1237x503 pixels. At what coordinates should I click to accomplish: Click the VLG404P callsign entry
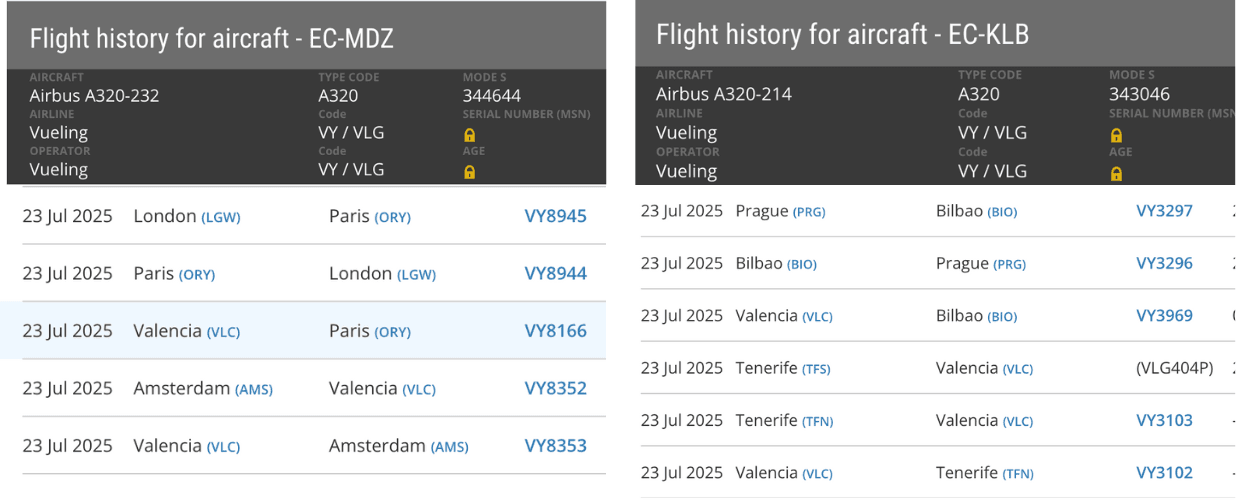coord(1174,368)
